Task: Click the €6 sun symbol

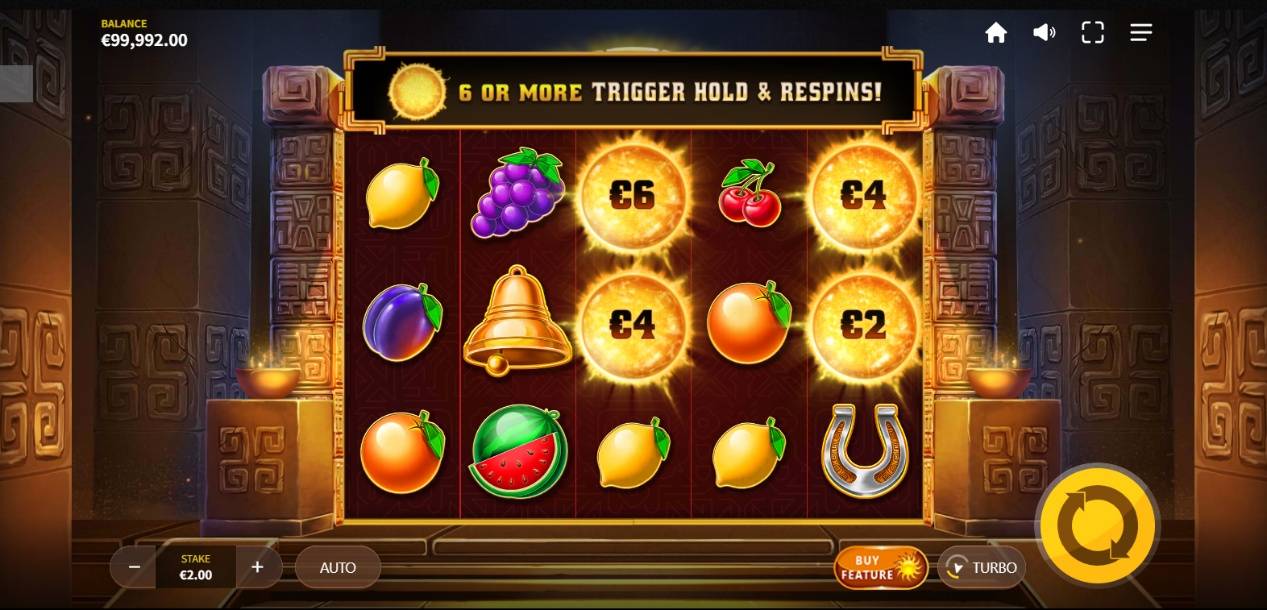Action: [633, 195]
